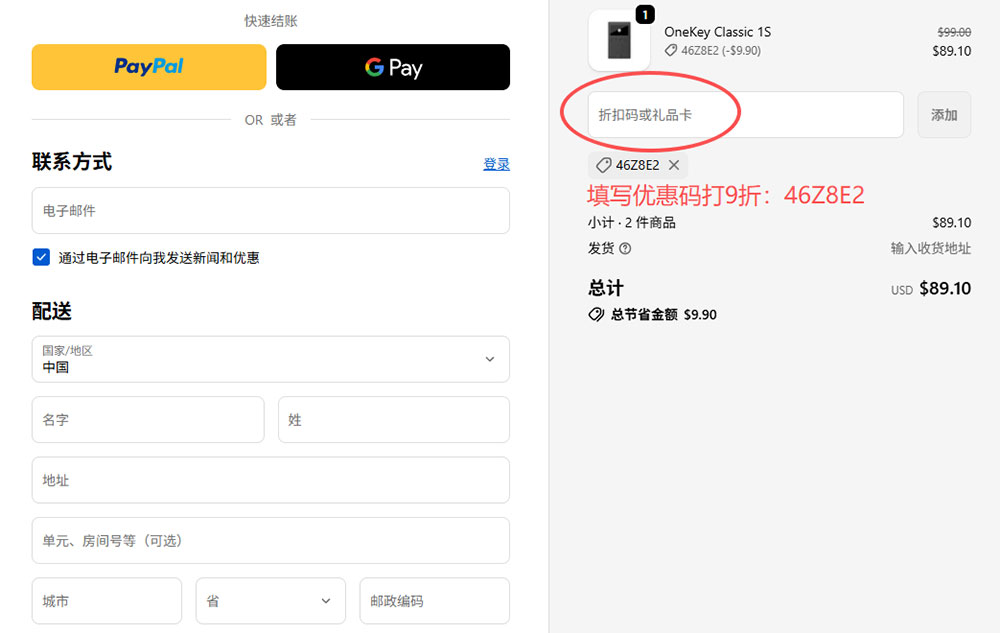1000x633 pixels.
Task: Click the 姓 last name field
Action: (393, 419)
